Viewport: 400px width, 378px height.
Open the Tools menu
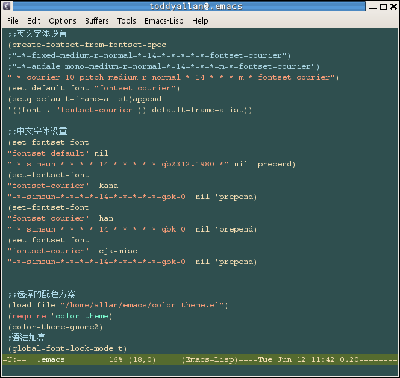click(126, 21)
